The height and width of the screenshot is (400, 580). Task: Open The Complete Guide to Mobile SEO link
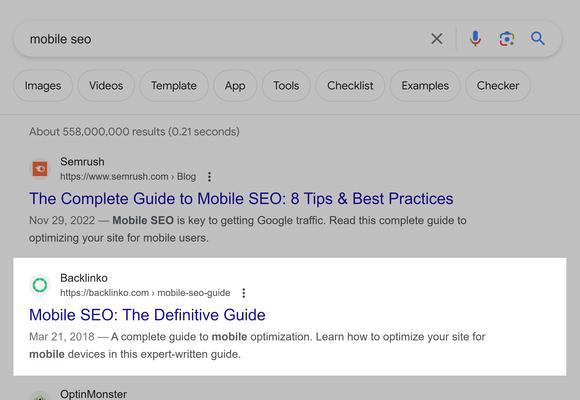coord(241,199)
